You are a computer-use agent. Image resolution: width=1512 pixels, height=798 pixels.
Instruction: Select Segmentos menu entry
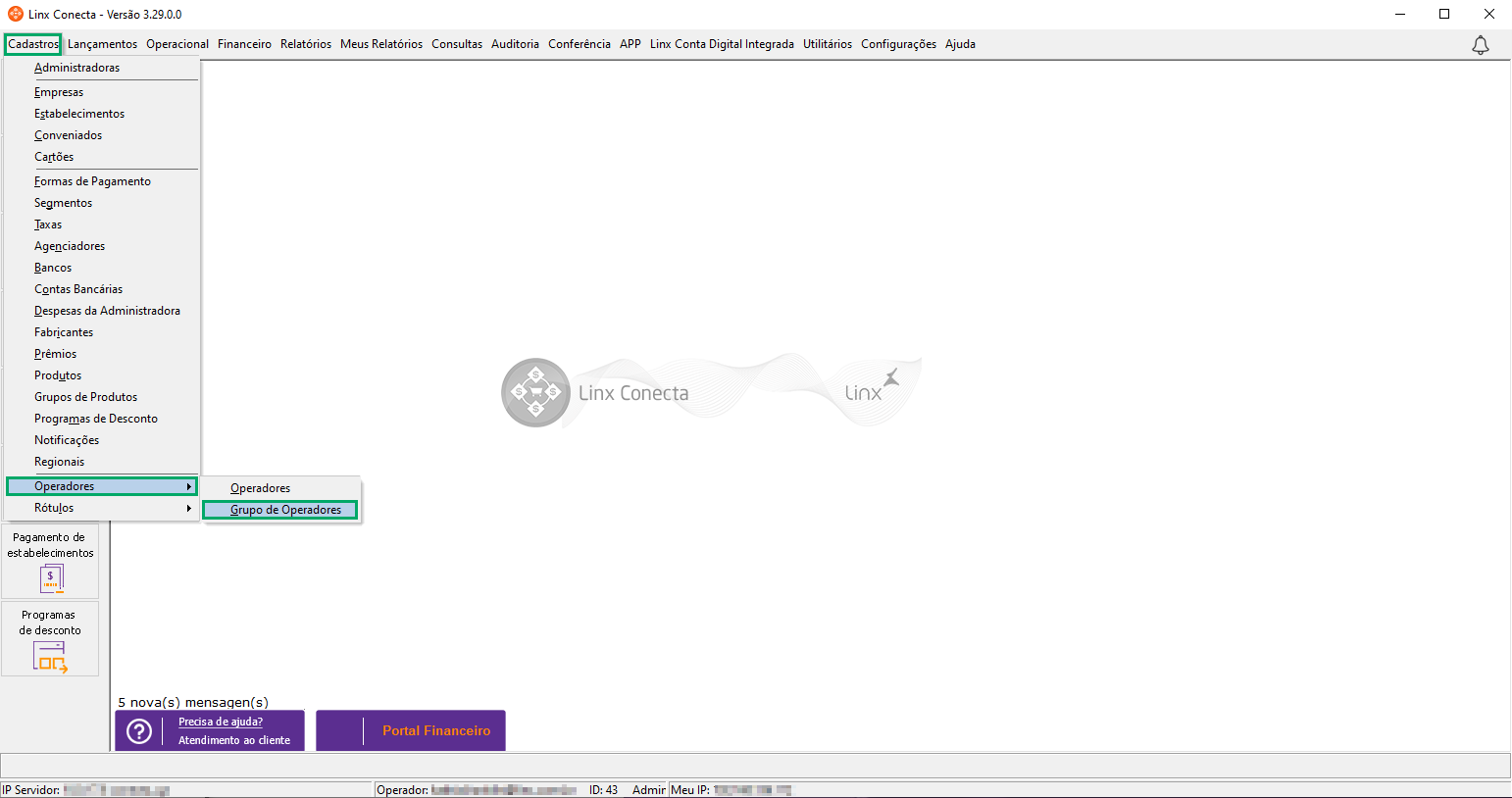point(102,203)
